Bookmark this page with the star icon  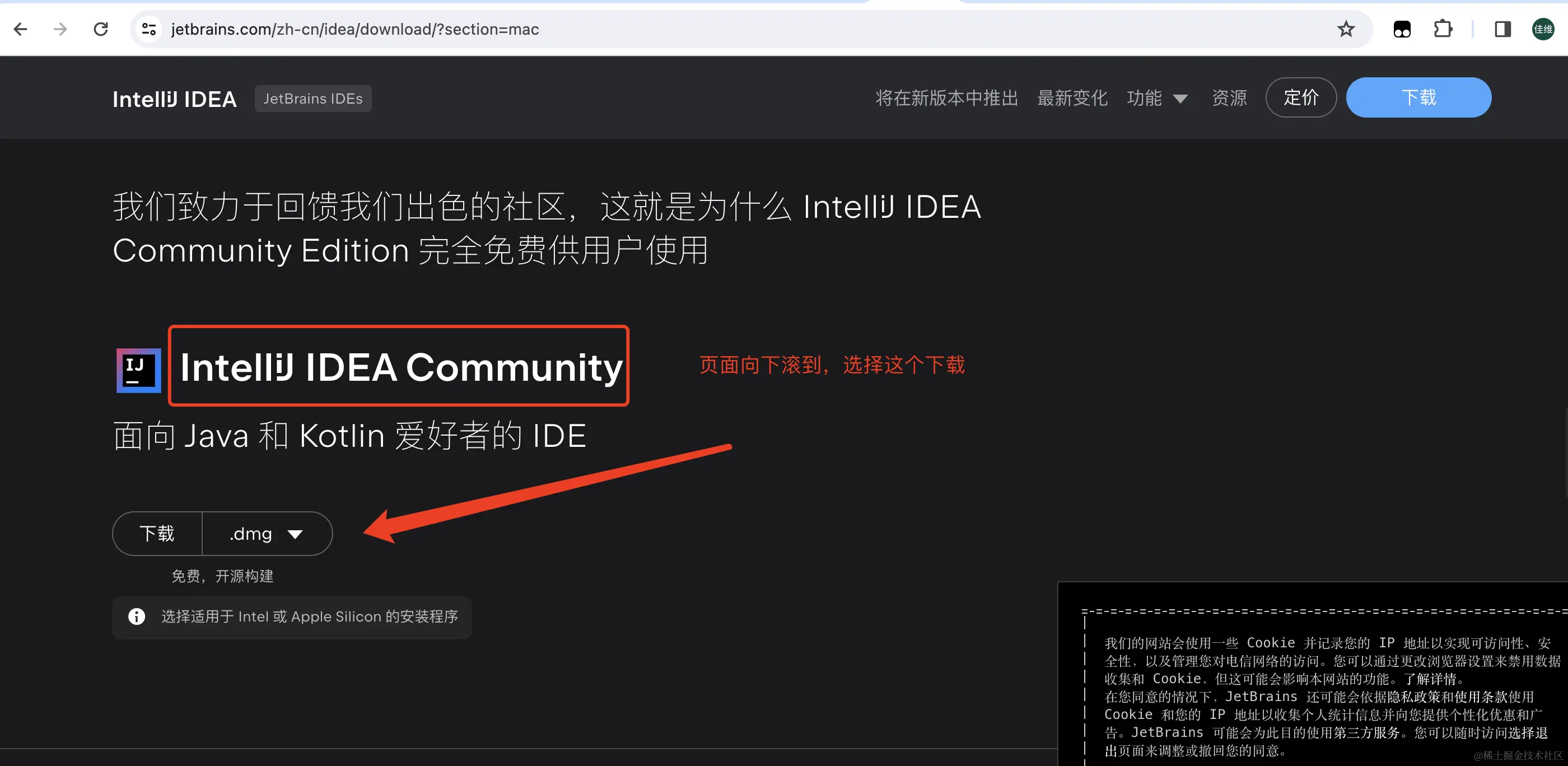coord(1346,29)
